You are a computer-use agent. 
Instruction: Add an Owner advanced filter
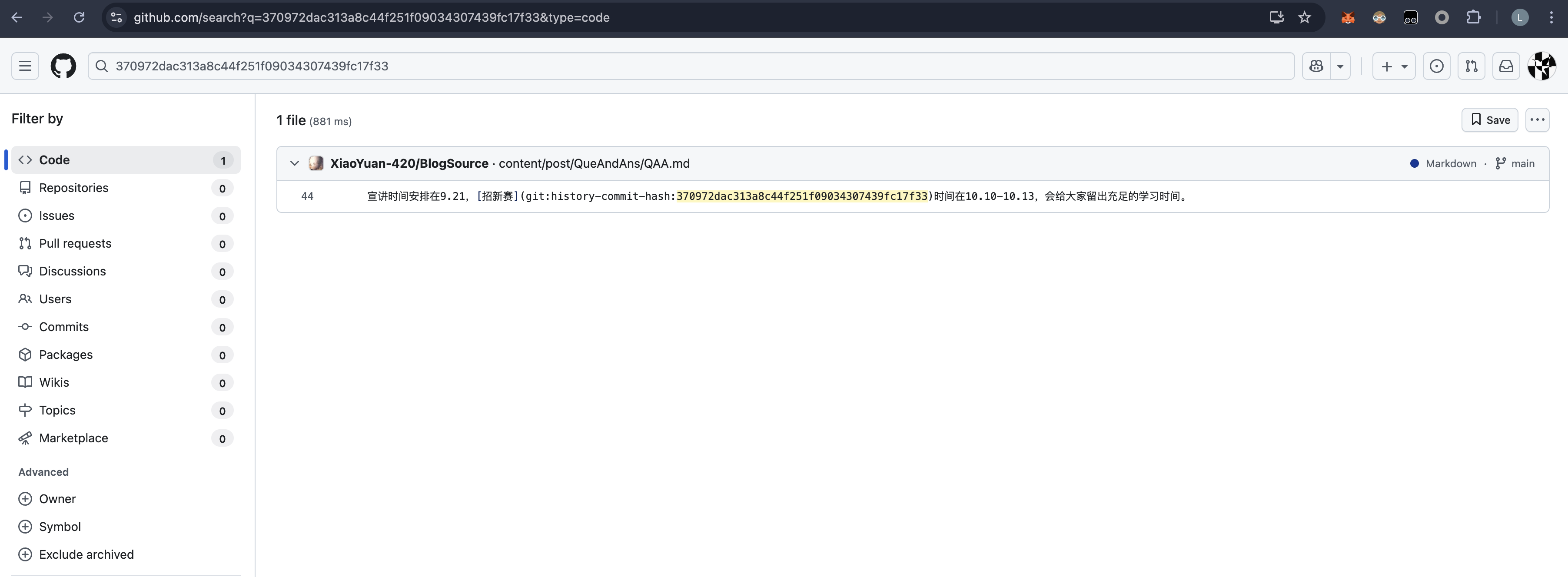click(57, 498)
